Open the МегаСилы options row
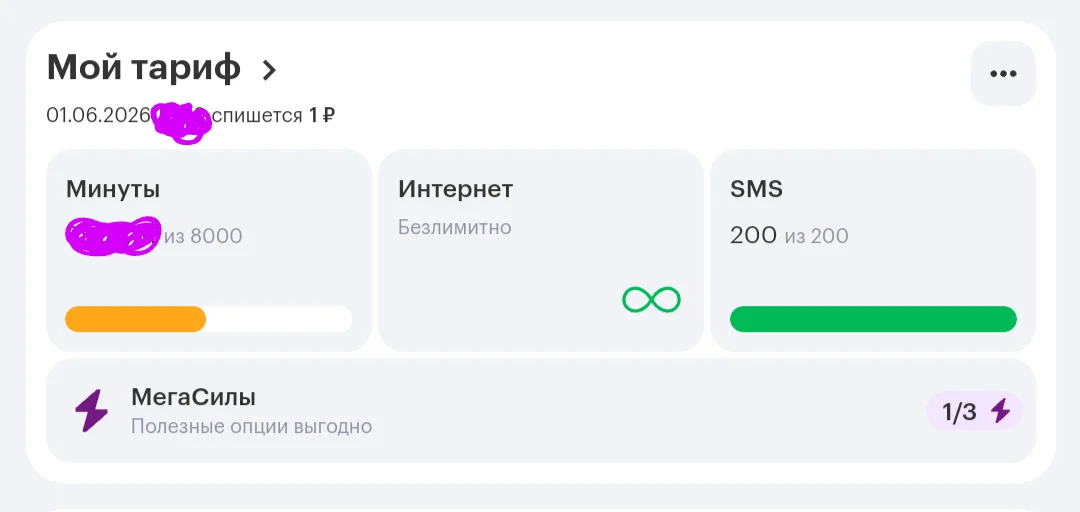1080x512 pixels. pyautogui.click(x=541, y=411)
